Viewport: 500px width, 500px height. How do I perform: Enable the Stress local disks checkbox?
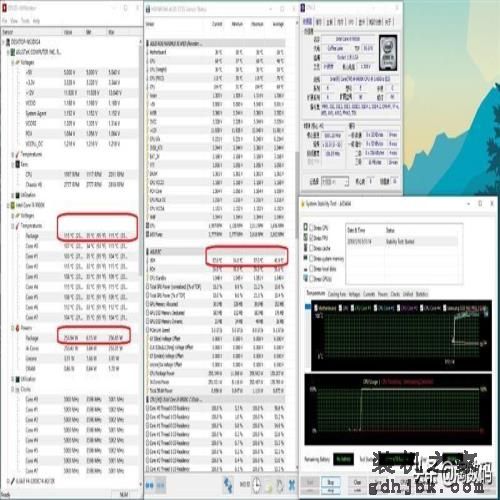[x=312, y=268]
